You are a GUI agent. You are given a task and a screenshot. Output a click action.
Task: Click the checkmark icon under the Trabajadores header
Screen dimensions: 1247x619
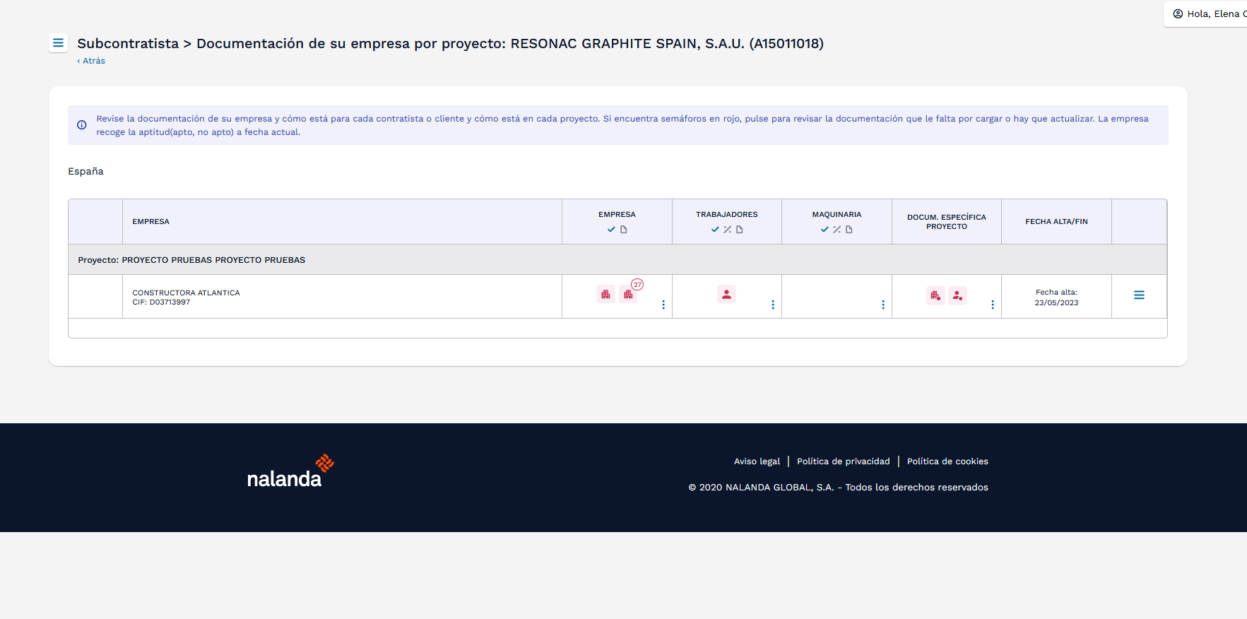pyautogui.click(x=715, y=230)
